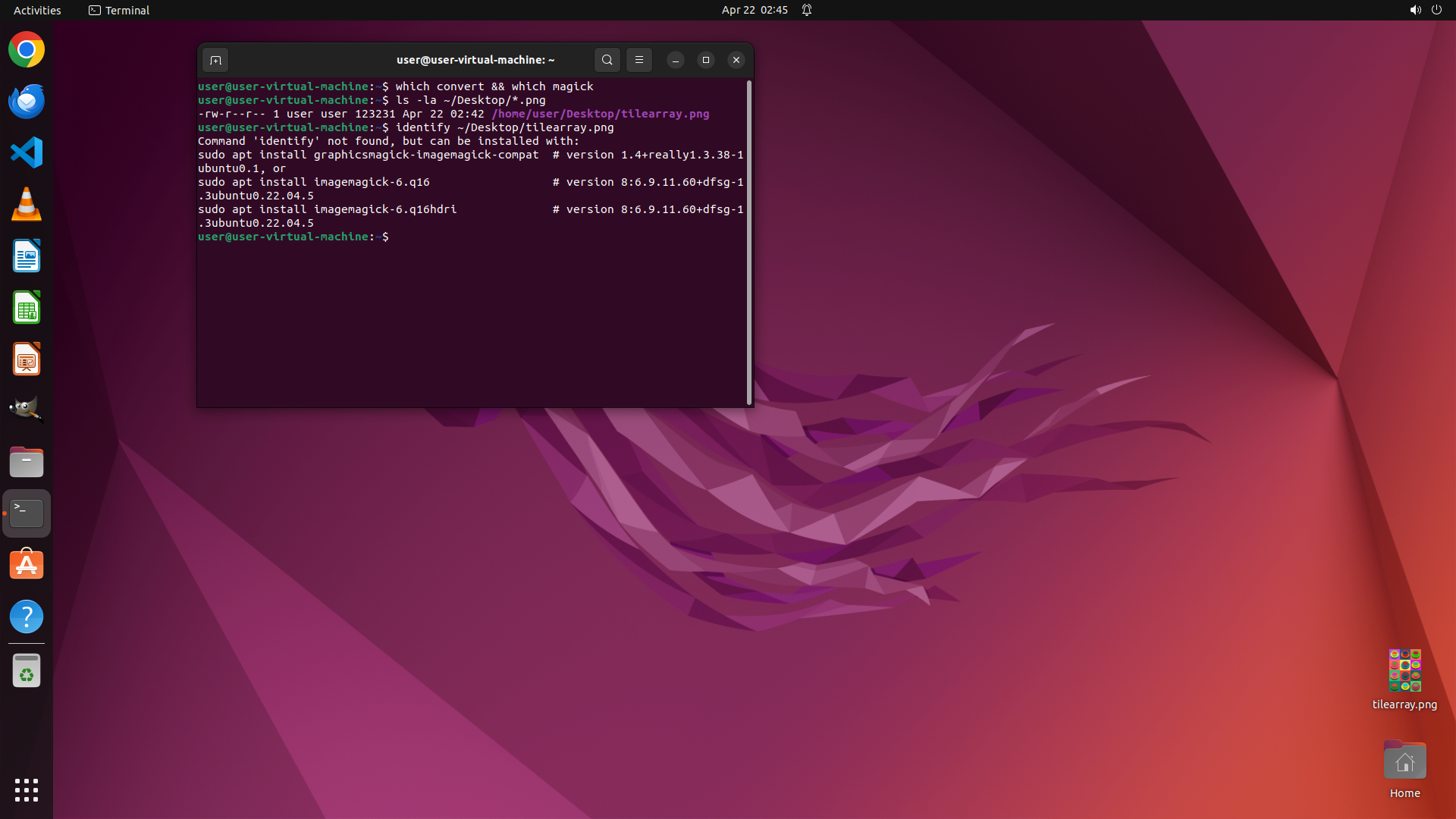Image resolution: width=1456 pixels, height=819 pixels.
Task: Launch the GIMP image editor
Action: point(27,410)
